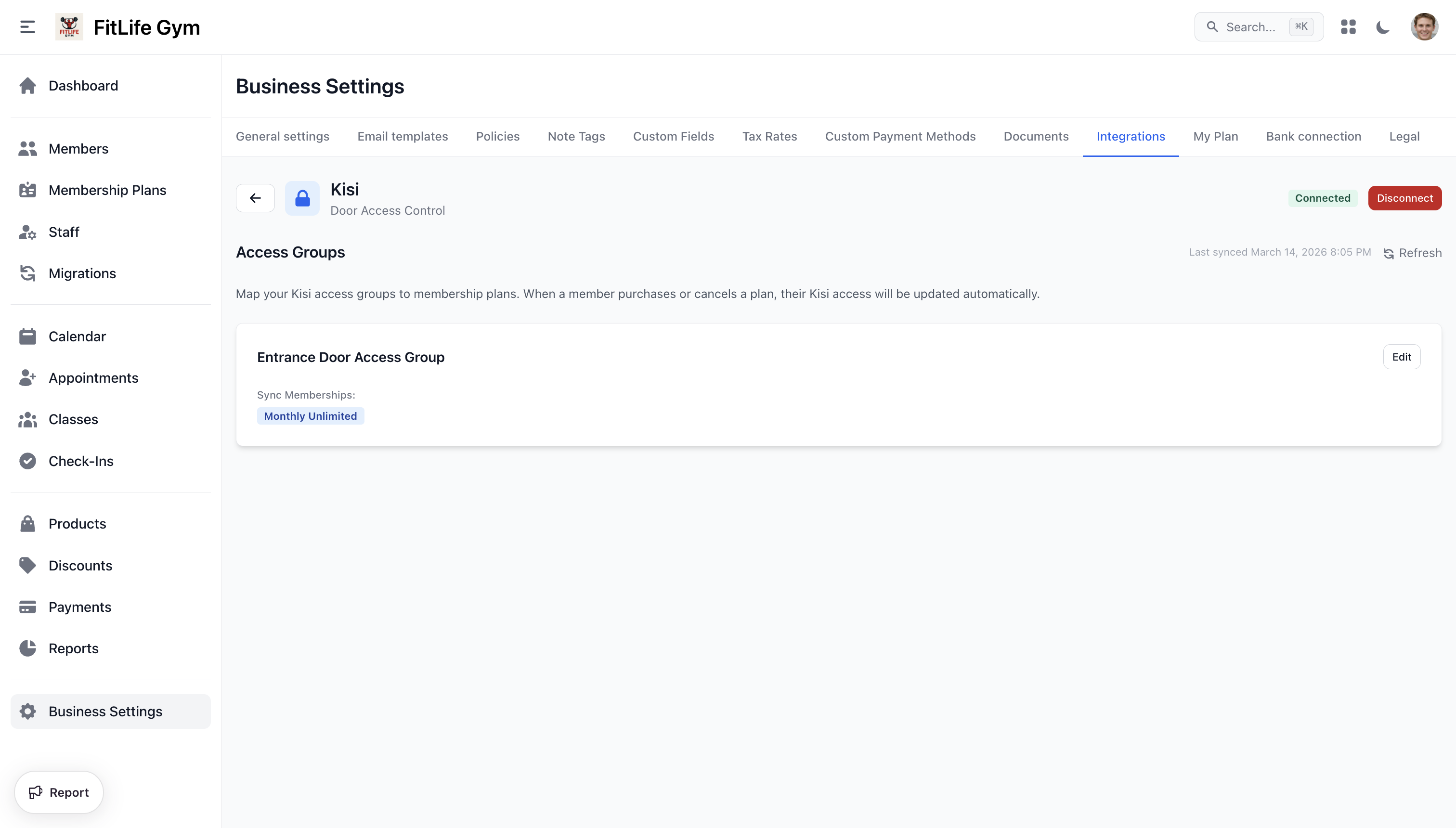
Task: Click the back arrow button
Action: tap(255, 198)
